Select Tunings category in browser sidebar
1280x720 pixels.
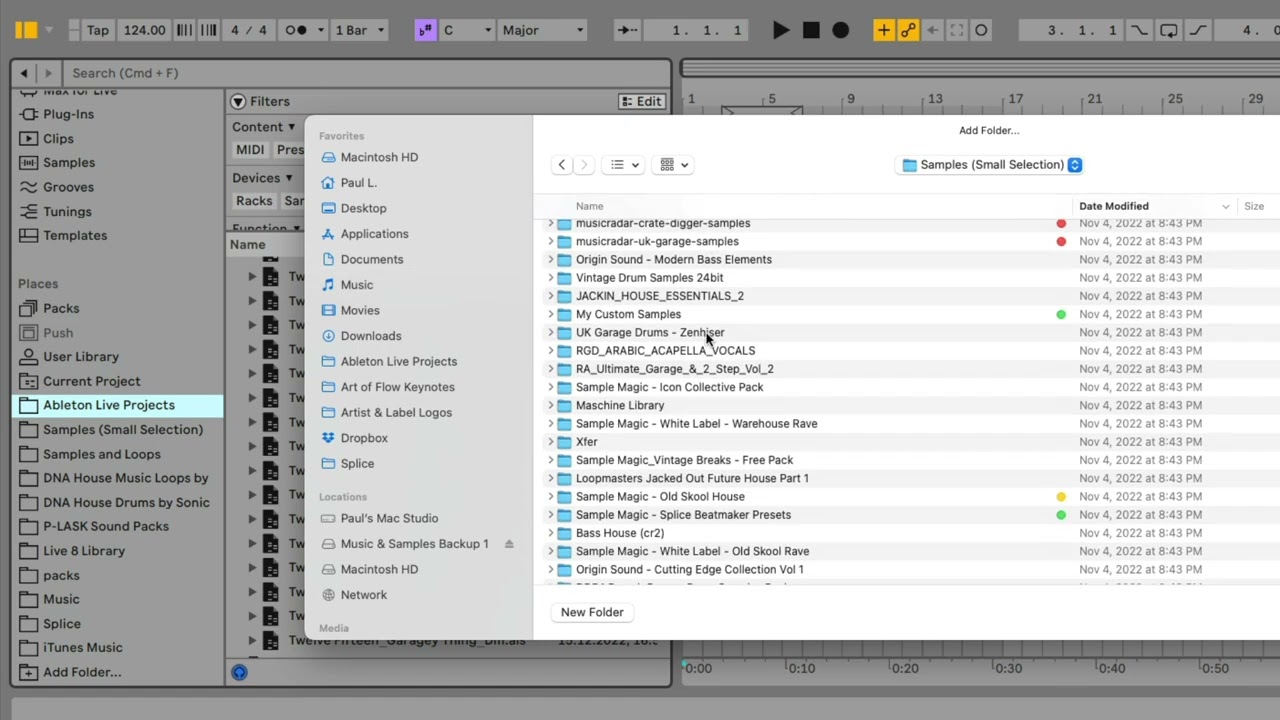tap(67, 212)
